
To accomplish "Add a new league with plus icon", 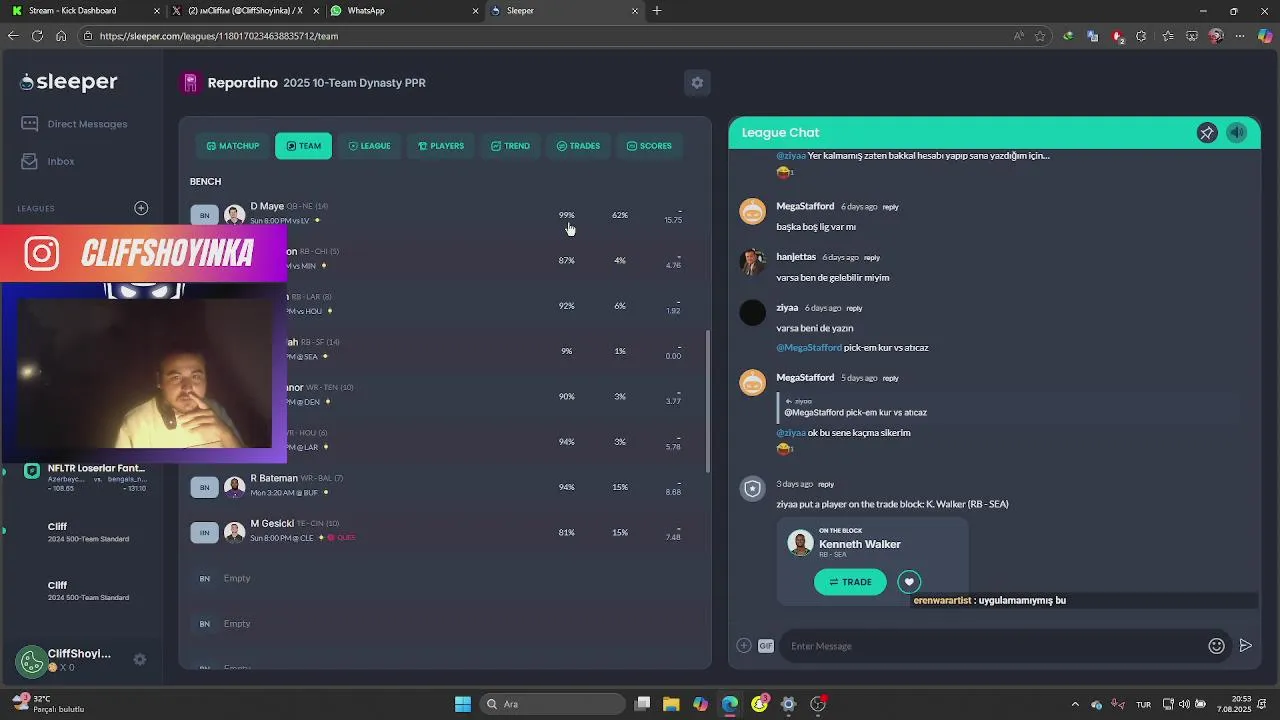I will point(141,208).
